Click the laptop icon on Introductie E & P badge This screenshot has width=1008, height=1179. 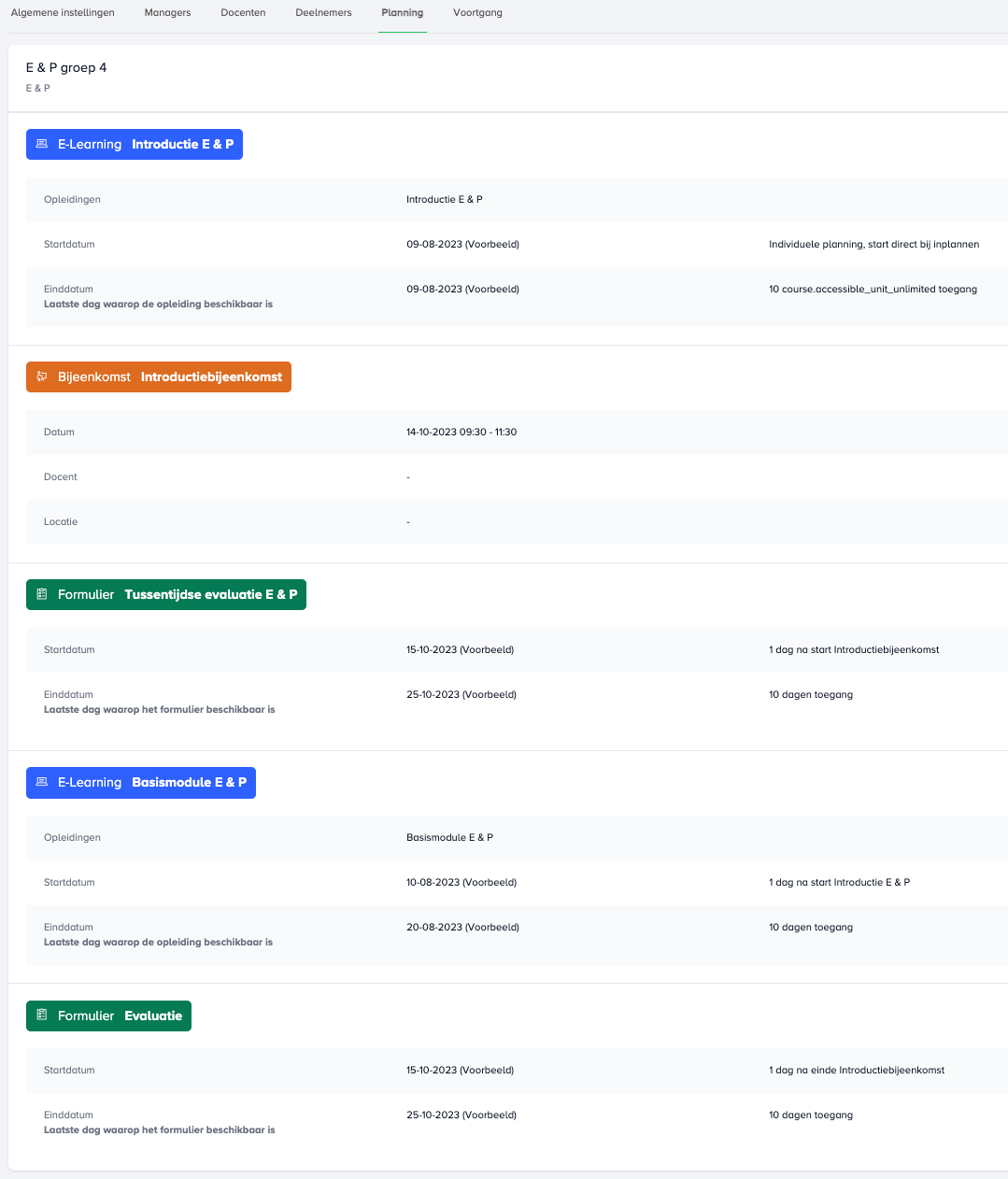pos(42,145)
